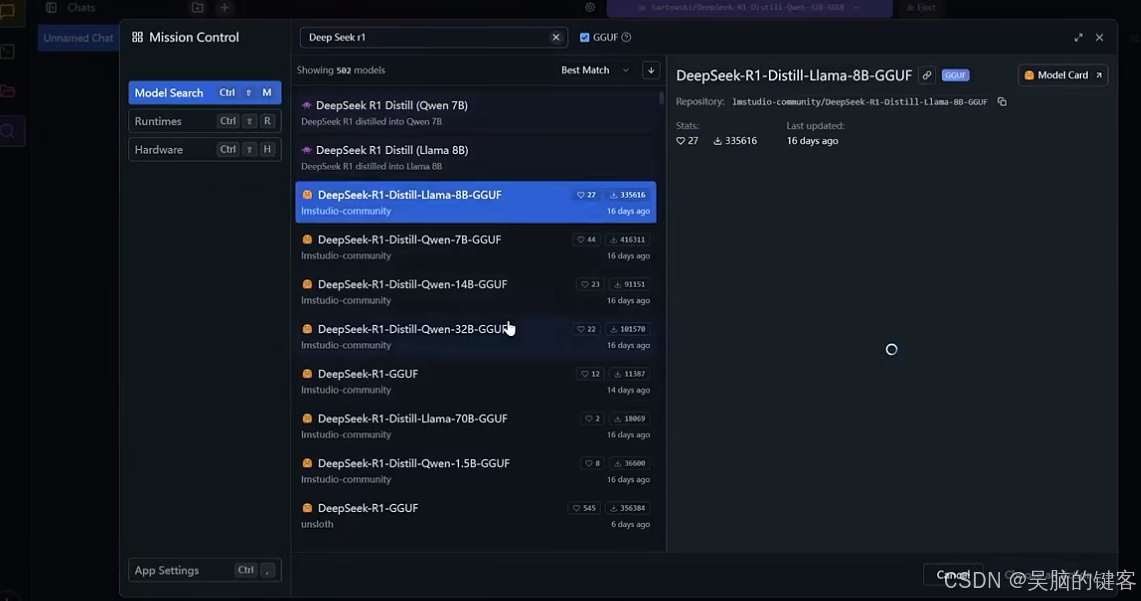Click downloads badge 36600 on Qwen-1.5B row
Screen dimensions: 1141x601
[x=629, y=463]
